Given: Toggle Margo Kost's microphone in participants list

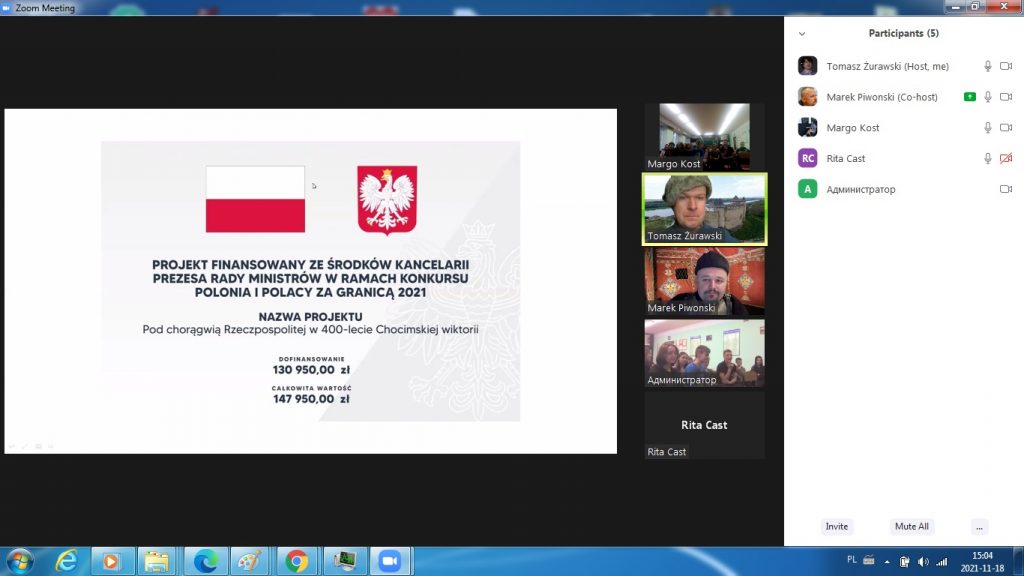Looking at the screenshot, I should click(988, 128).
